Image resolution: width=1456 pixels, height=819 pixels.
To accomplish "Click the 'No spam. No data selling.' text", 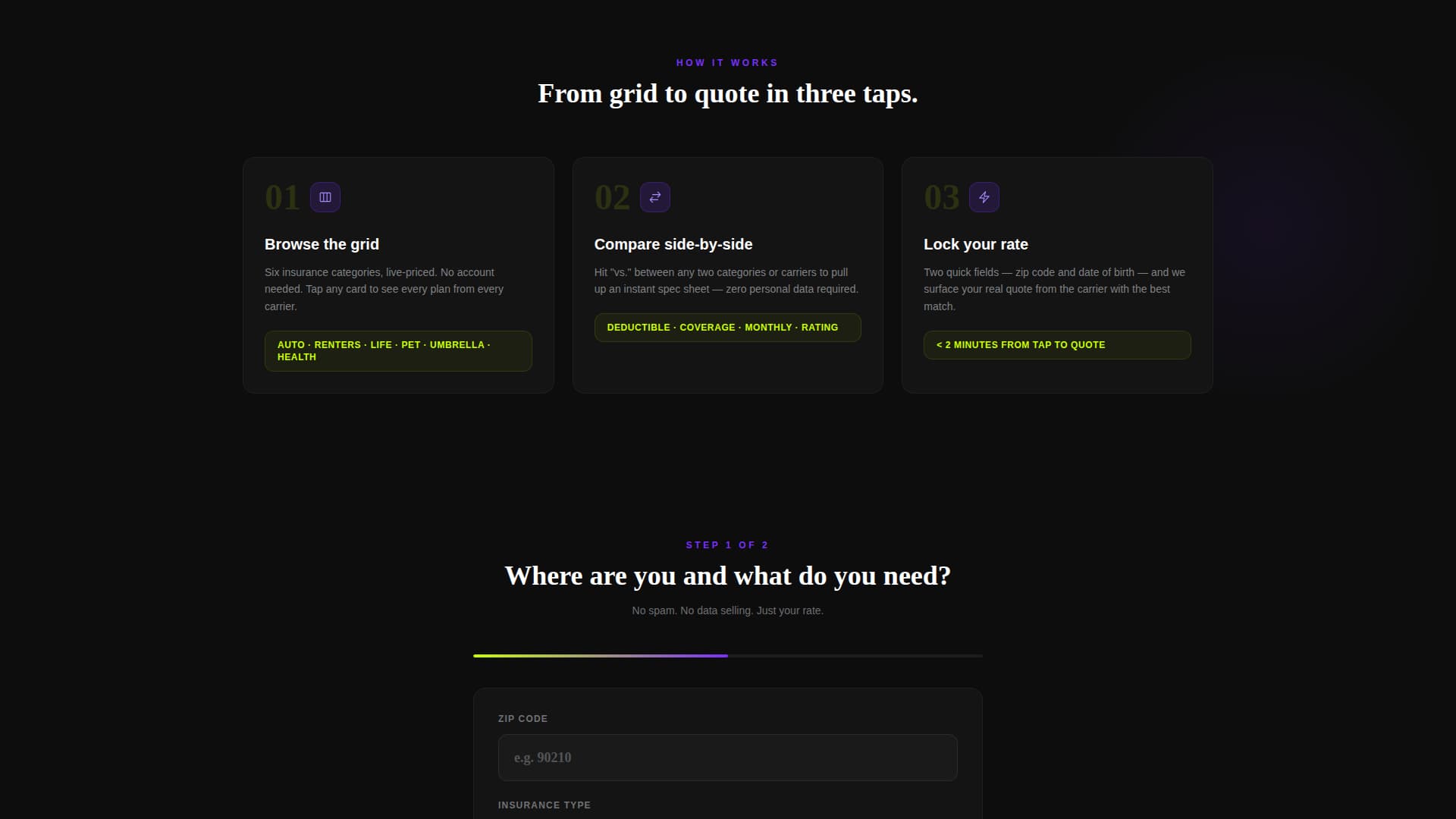I will (x=727, y=610).
